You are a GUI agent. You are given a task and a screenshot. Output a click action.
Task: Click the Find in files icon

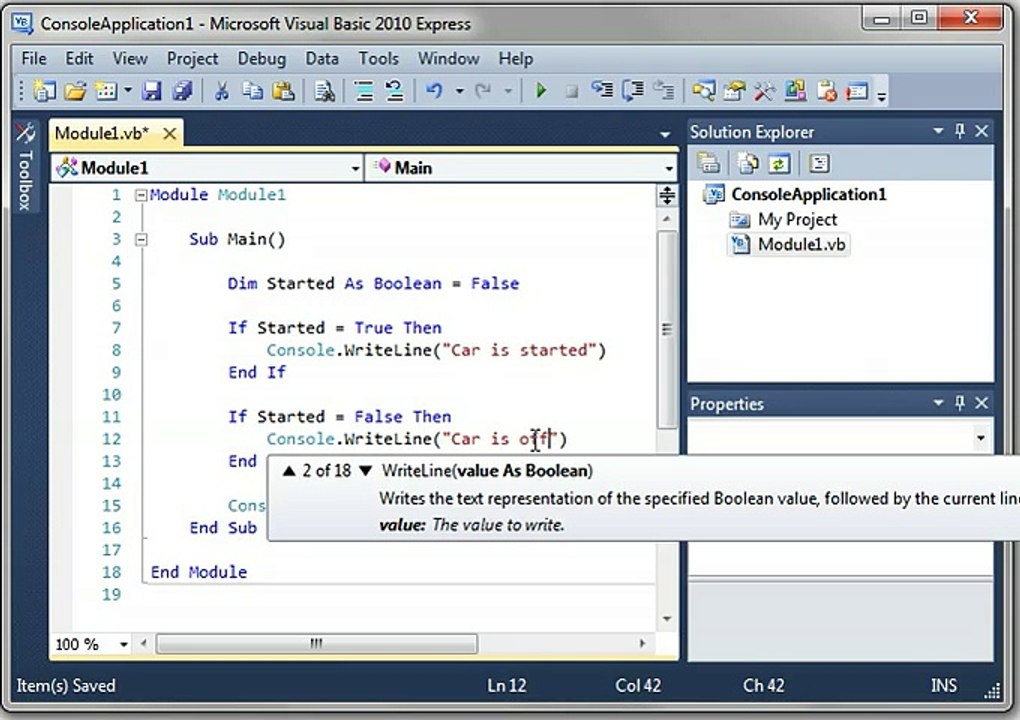325,91
